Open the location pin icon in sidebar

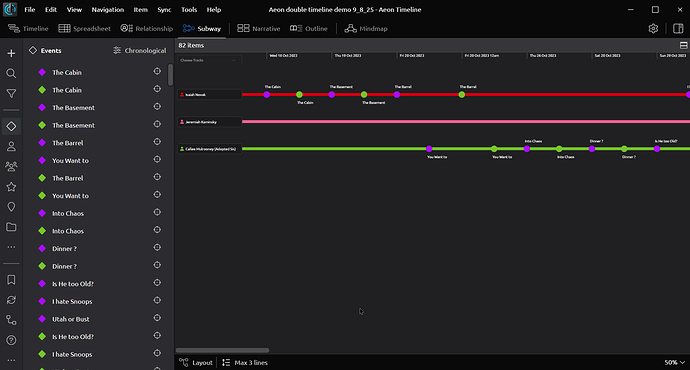11,207
